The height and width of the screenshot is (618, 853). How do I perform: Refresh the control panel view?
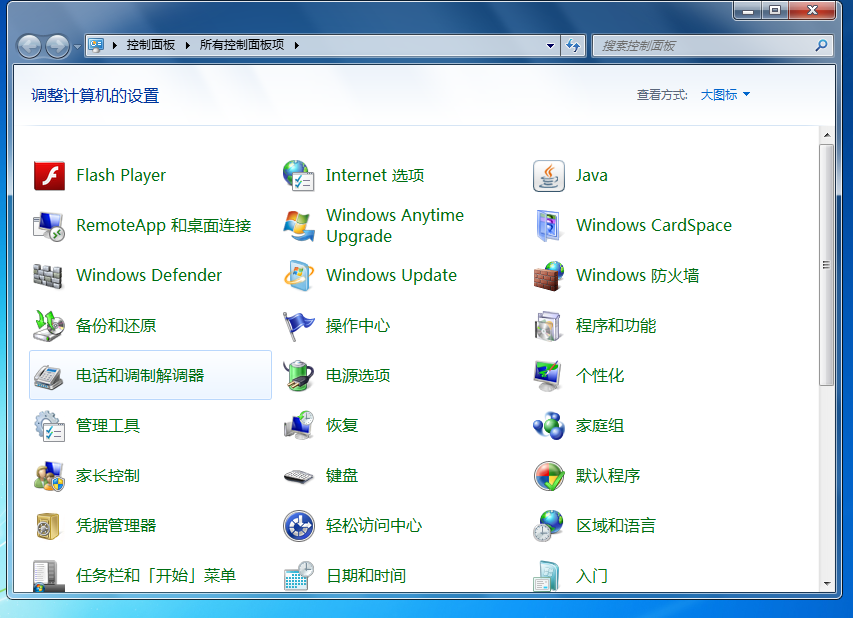(x=573, y=46)
